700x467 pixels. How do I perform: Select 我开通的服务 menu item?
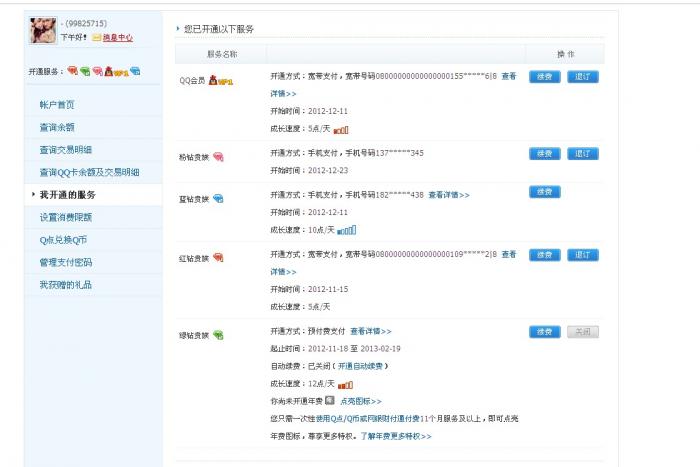[67, 195]
